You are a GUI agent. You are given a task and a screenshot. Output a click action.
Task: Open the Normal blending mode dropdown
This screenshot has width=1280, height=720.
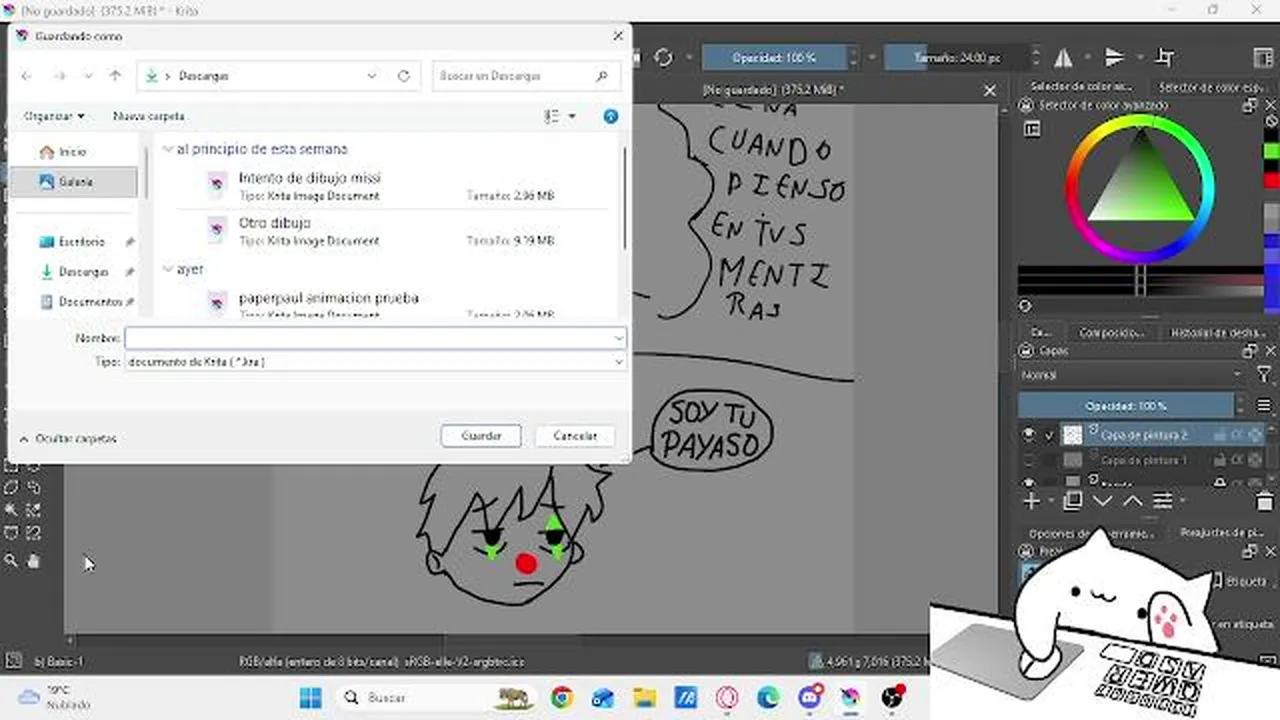(1131, 375)
